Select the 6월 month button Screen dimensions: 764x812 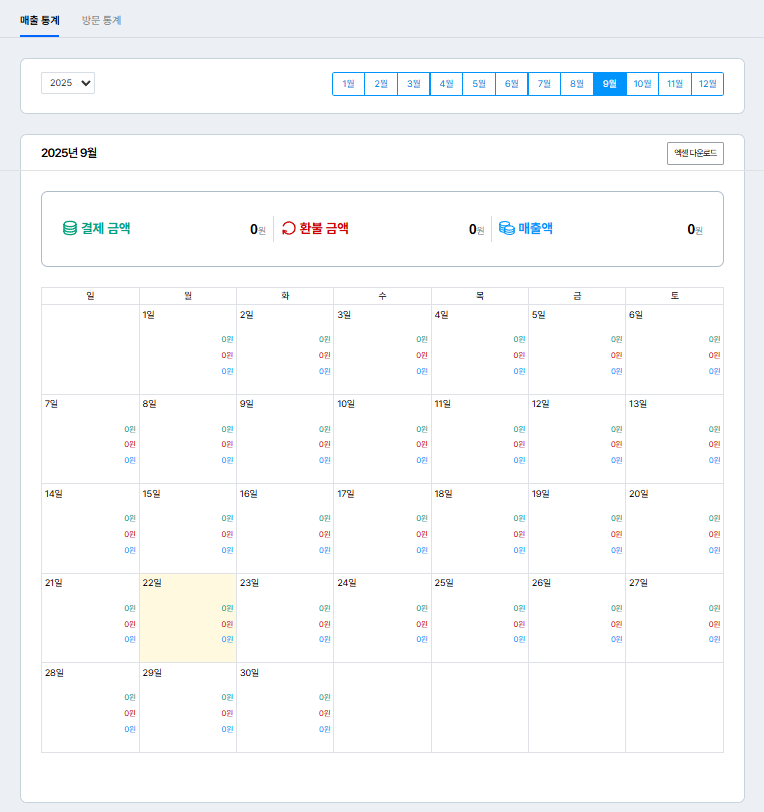tap(511, 84)
